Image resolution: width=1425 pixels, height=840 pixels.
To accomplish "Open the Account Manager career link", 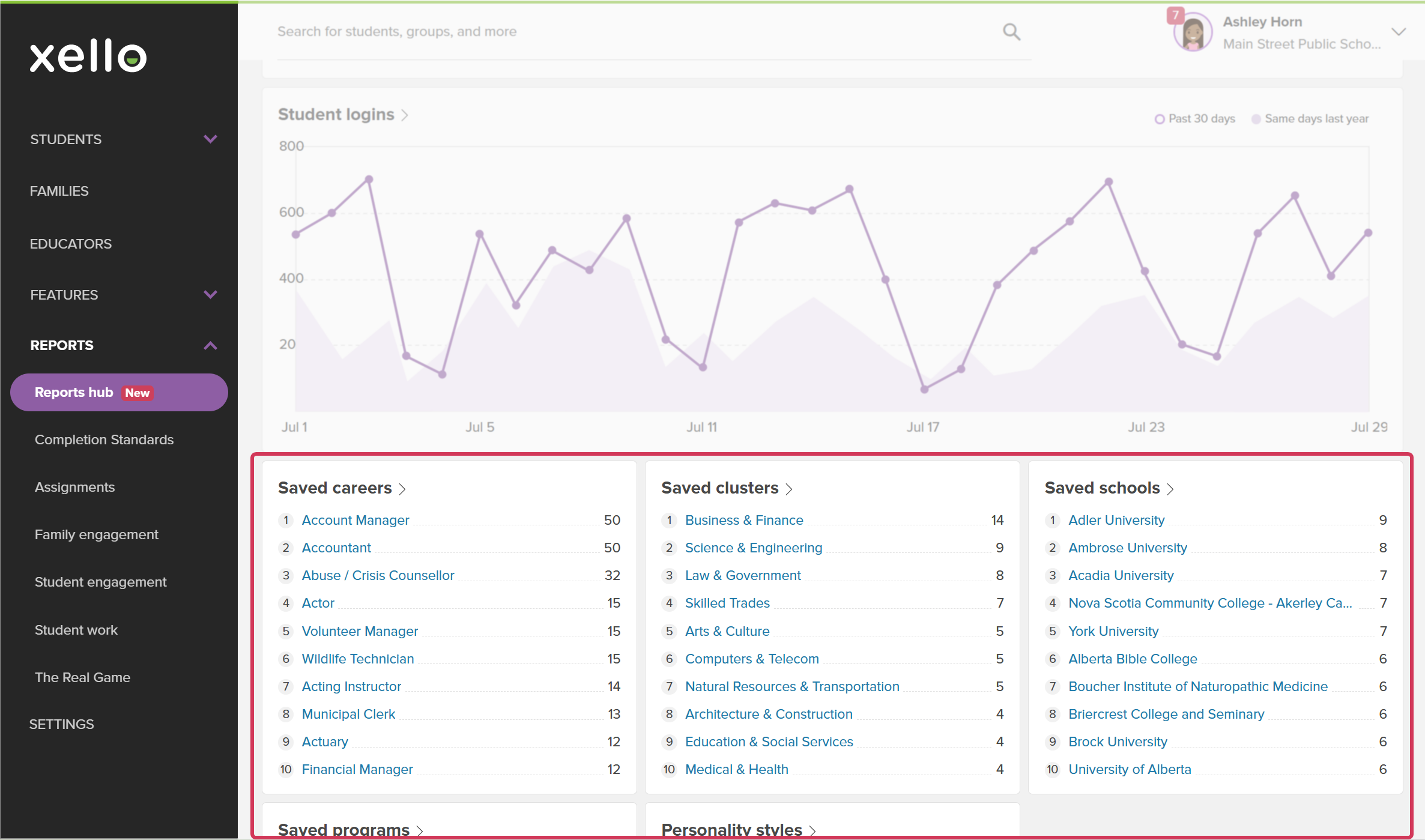I will tap(355, 520).
